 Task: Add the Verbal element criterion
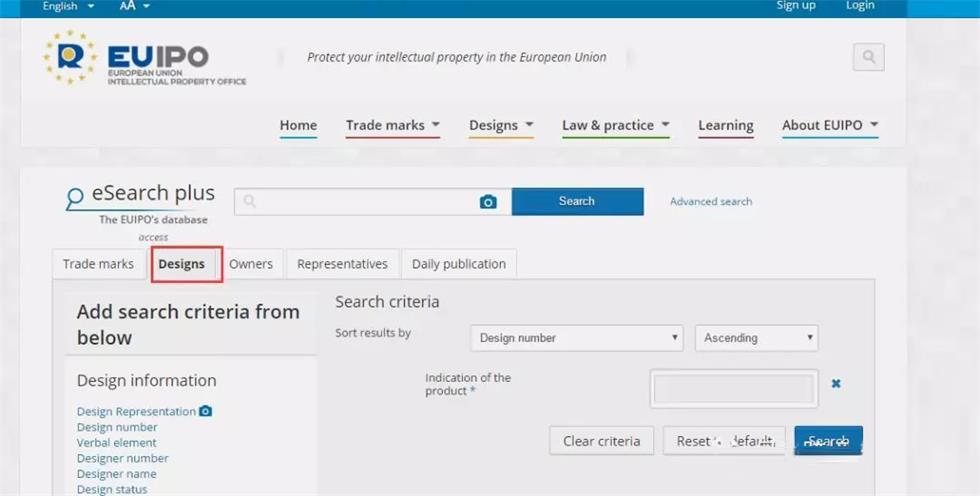pos(117,443)
